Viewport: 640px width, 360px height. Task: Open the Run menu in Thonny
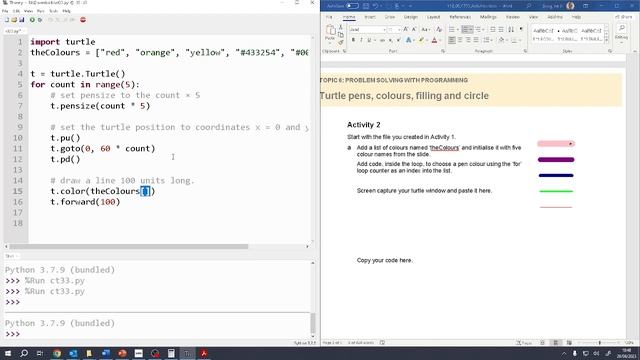[40, 11]
